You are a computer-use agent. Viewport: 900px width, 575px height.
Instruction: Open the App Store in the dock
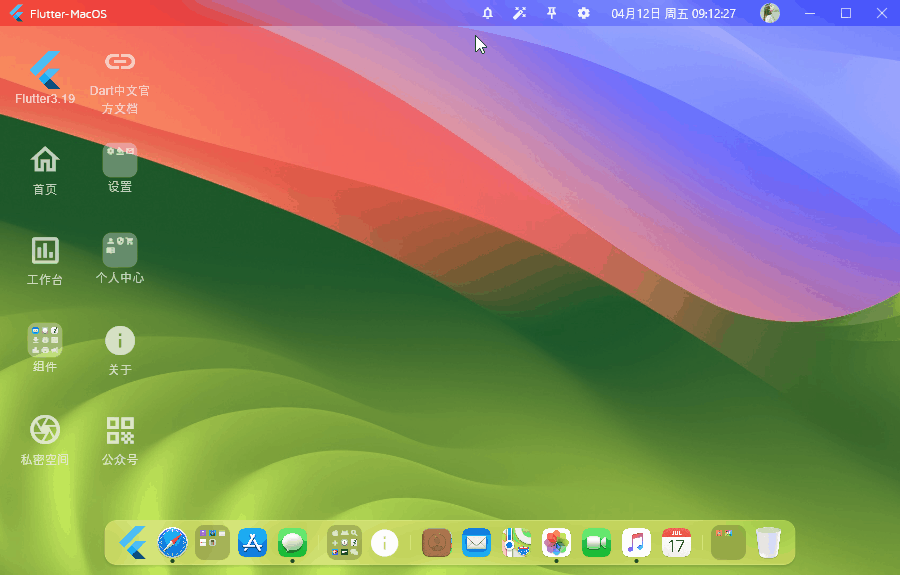[253, 542]
